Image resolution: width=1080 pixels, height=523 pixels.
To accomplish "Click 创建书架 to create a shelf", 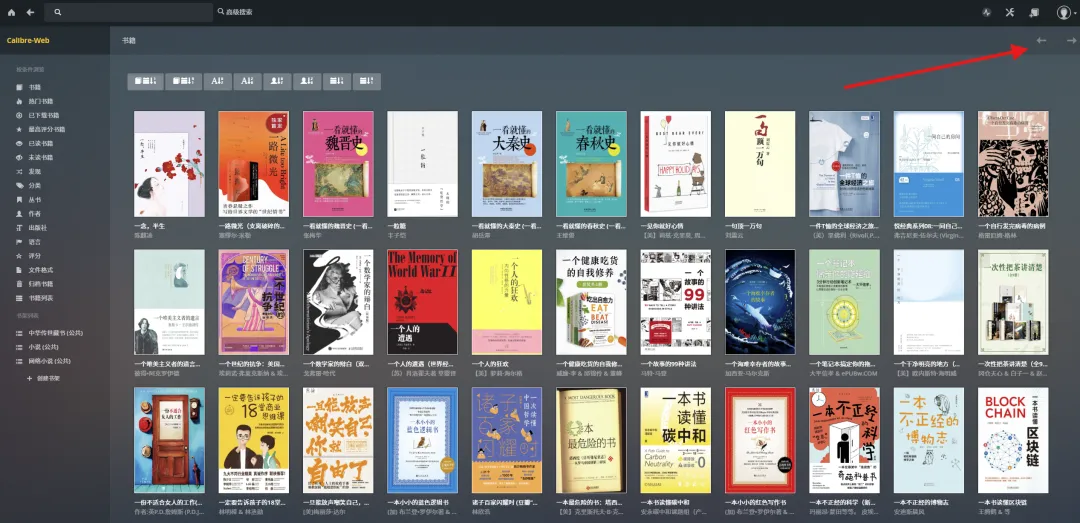I will coord(43,379).
